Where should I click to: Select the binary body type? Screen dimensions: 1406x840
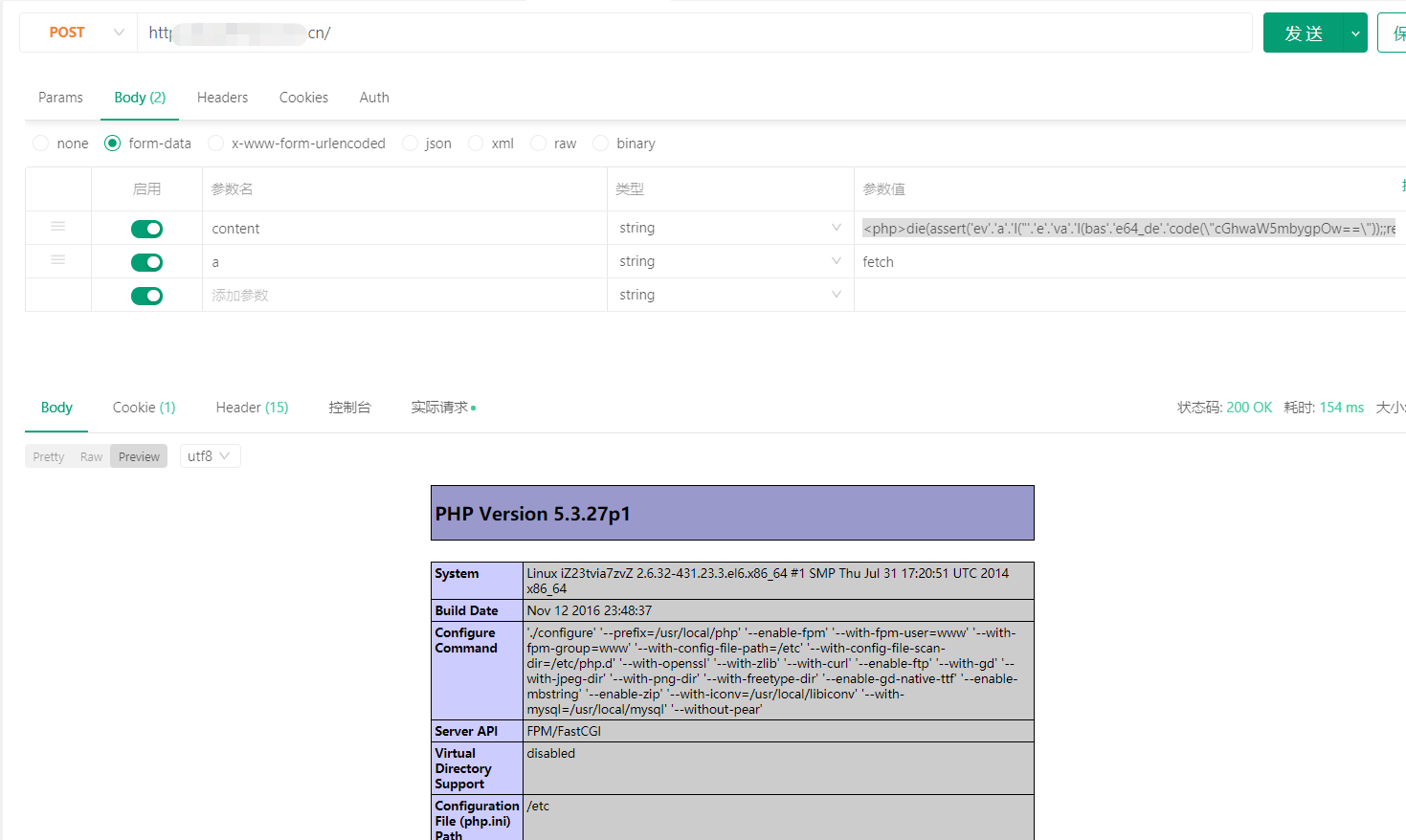[x=600, y=144]
